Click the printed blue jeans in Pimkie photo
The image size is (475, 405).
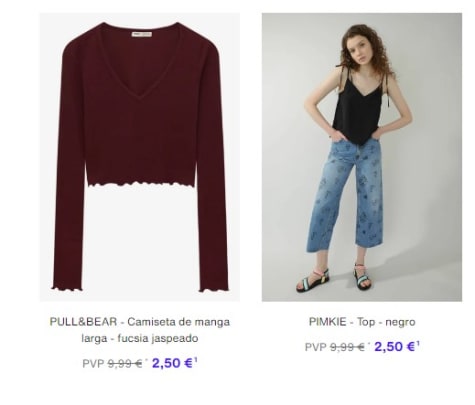[x=345, y=195]
